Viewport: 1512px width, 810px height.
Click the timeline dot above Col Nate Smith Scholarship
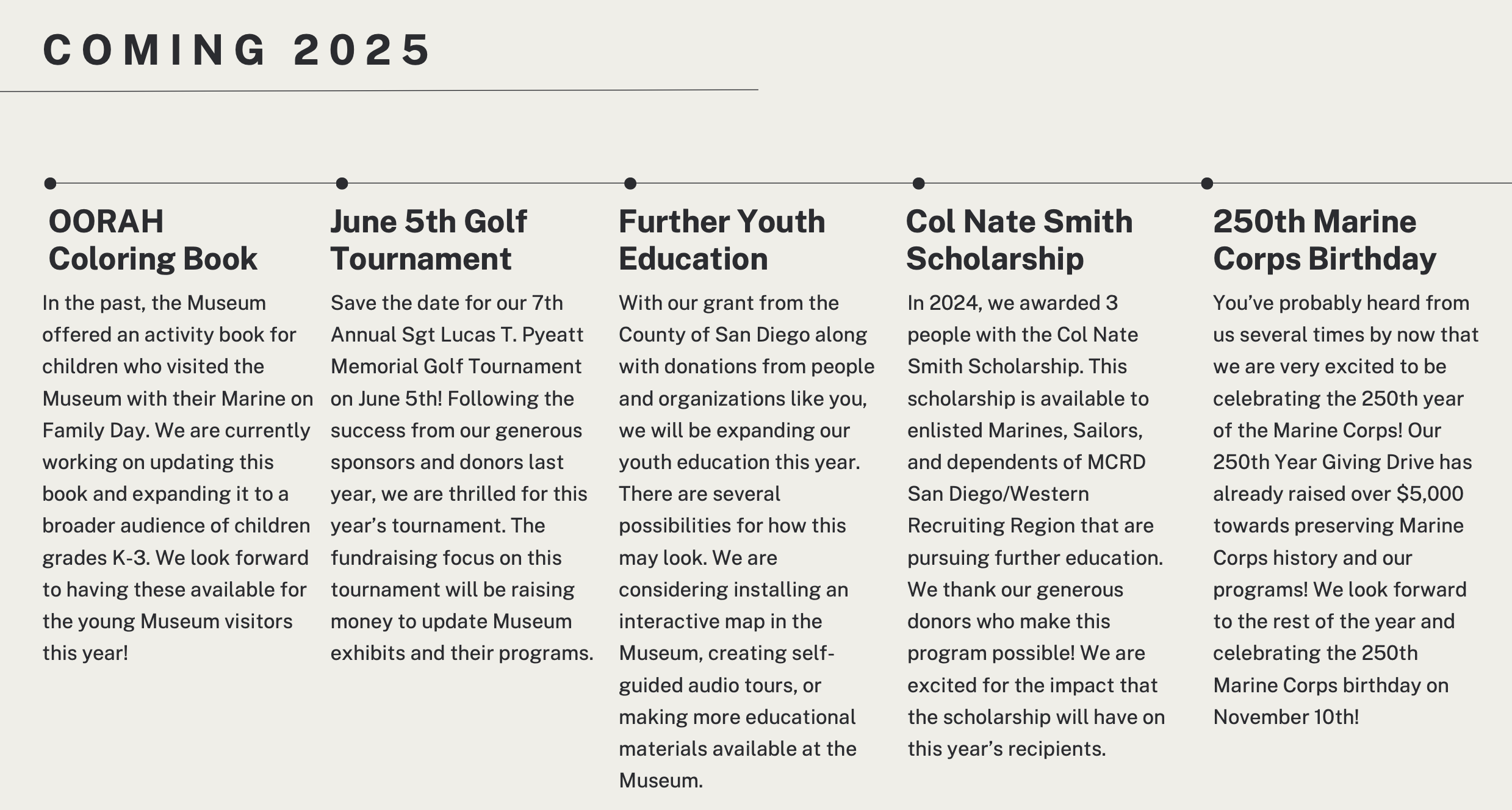coord(918,183)
